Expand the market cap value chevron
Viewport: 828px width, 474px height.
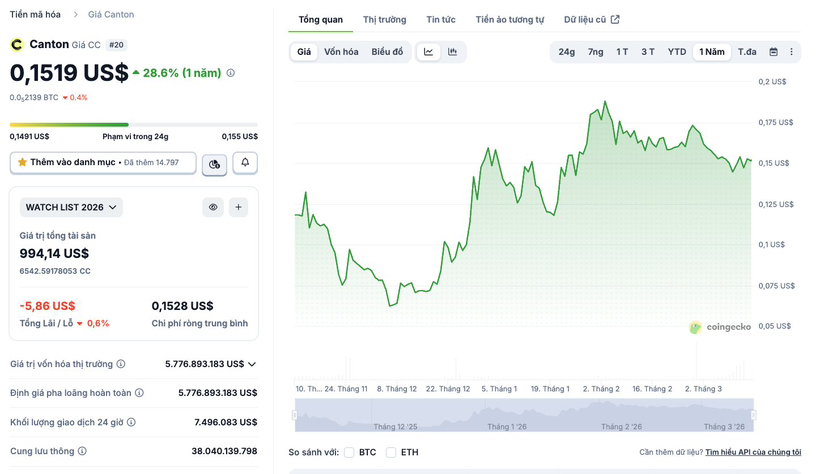(252, 364)
